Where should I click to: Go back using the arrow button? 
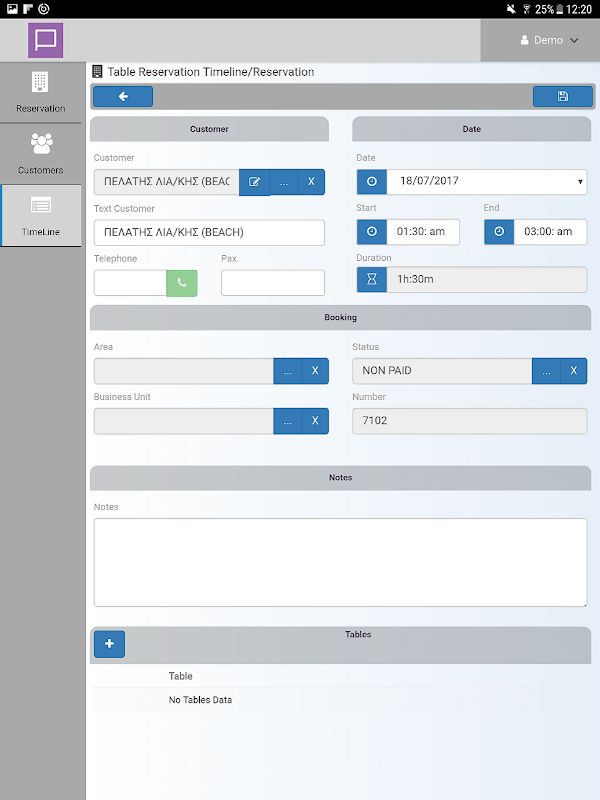pos(123,96)
